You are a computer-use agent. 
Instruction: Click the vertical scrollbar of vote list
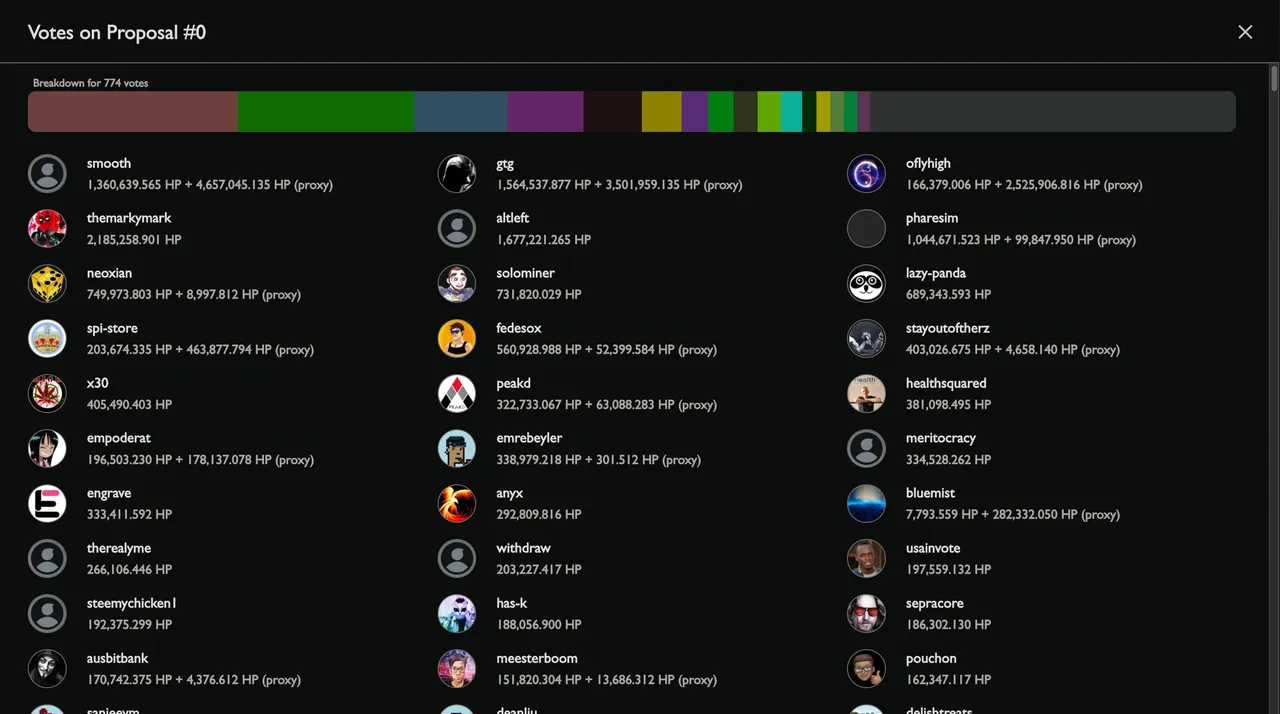click(1274, 389)
